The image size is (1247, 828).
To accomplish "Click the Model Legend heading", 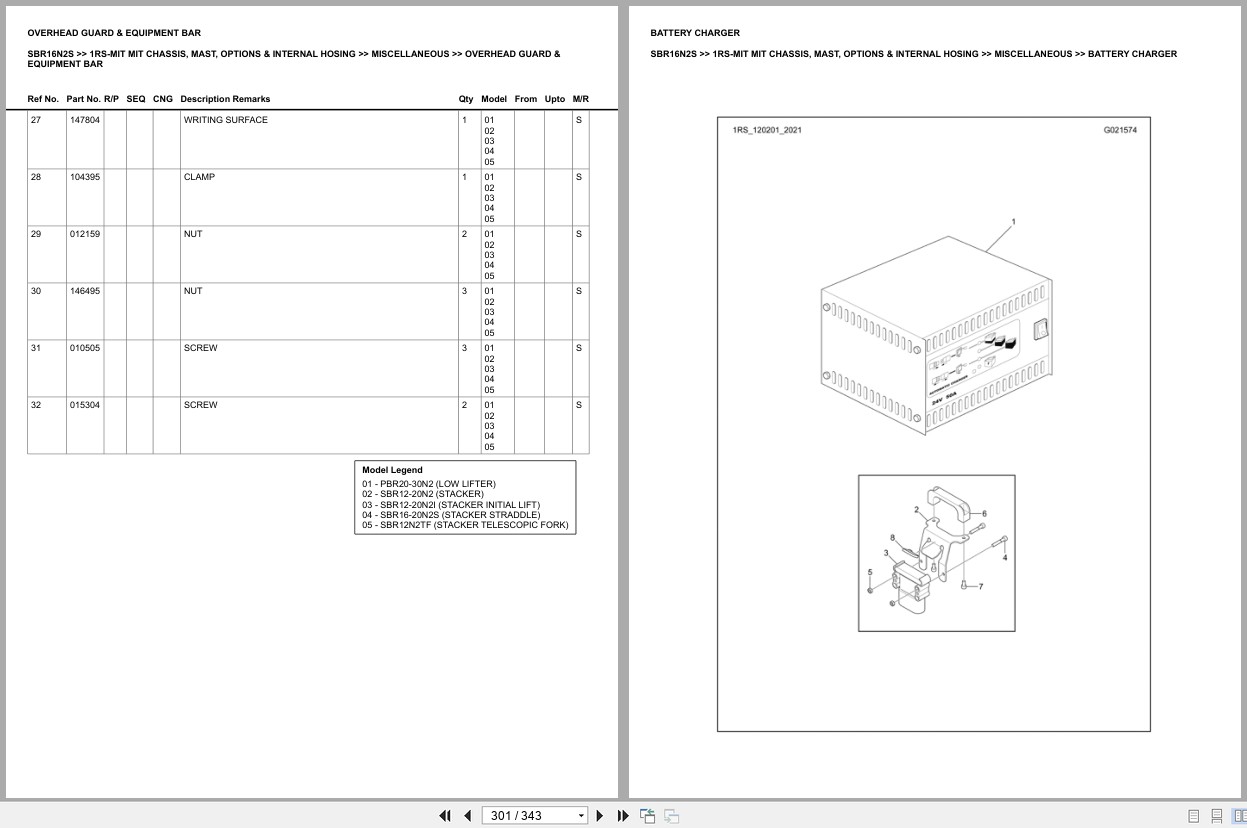I will click(392, 470).
